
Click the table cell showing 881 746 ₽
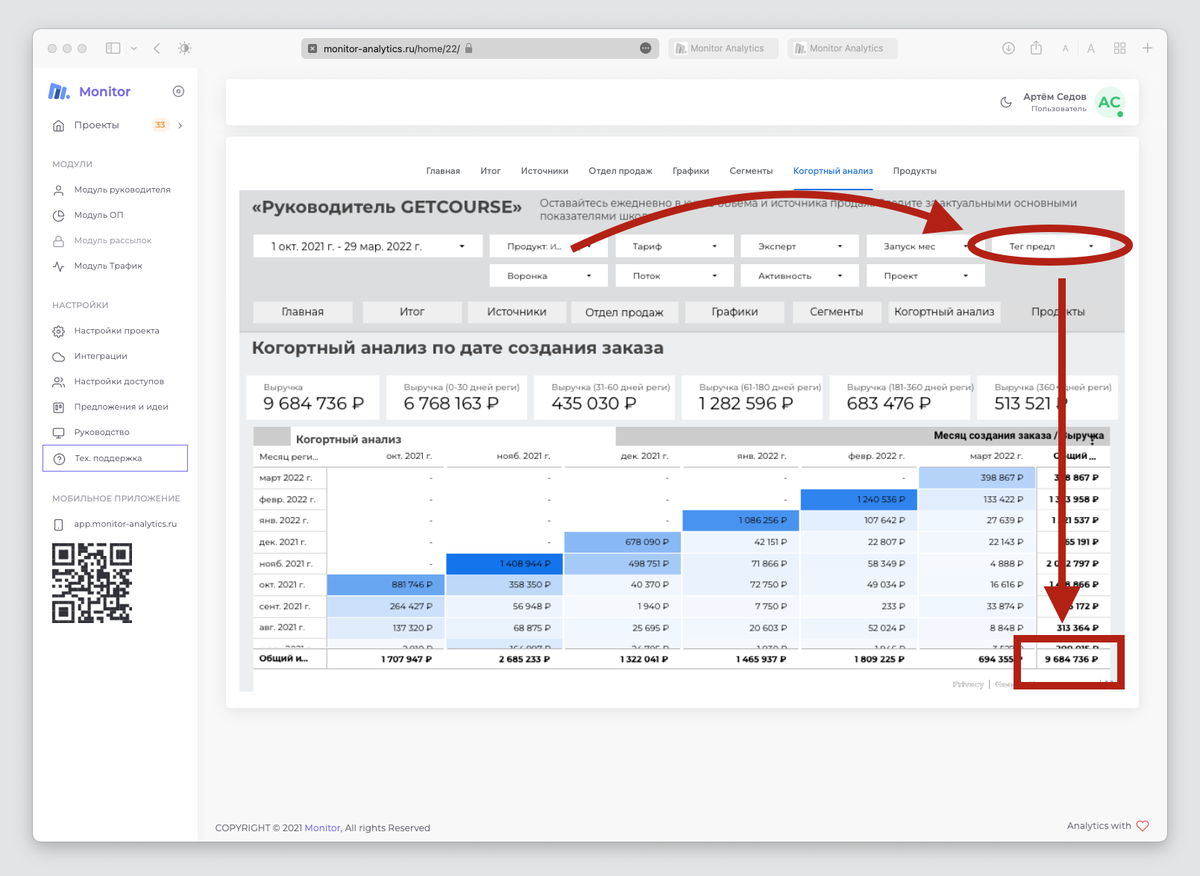click(386, 586)
